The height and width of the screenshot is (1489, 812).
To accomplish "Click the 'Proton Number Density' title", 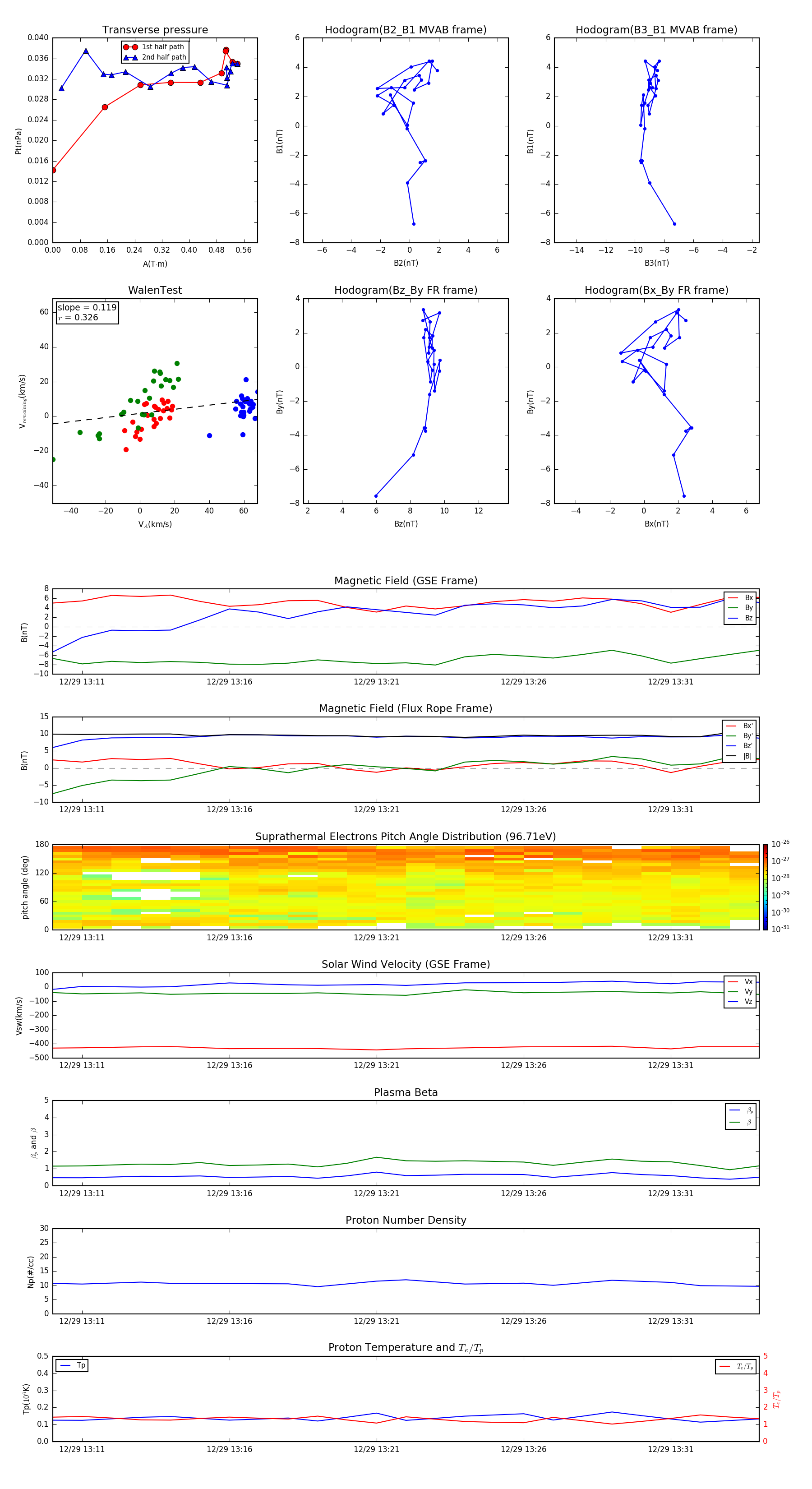I will pos(406,1220).
